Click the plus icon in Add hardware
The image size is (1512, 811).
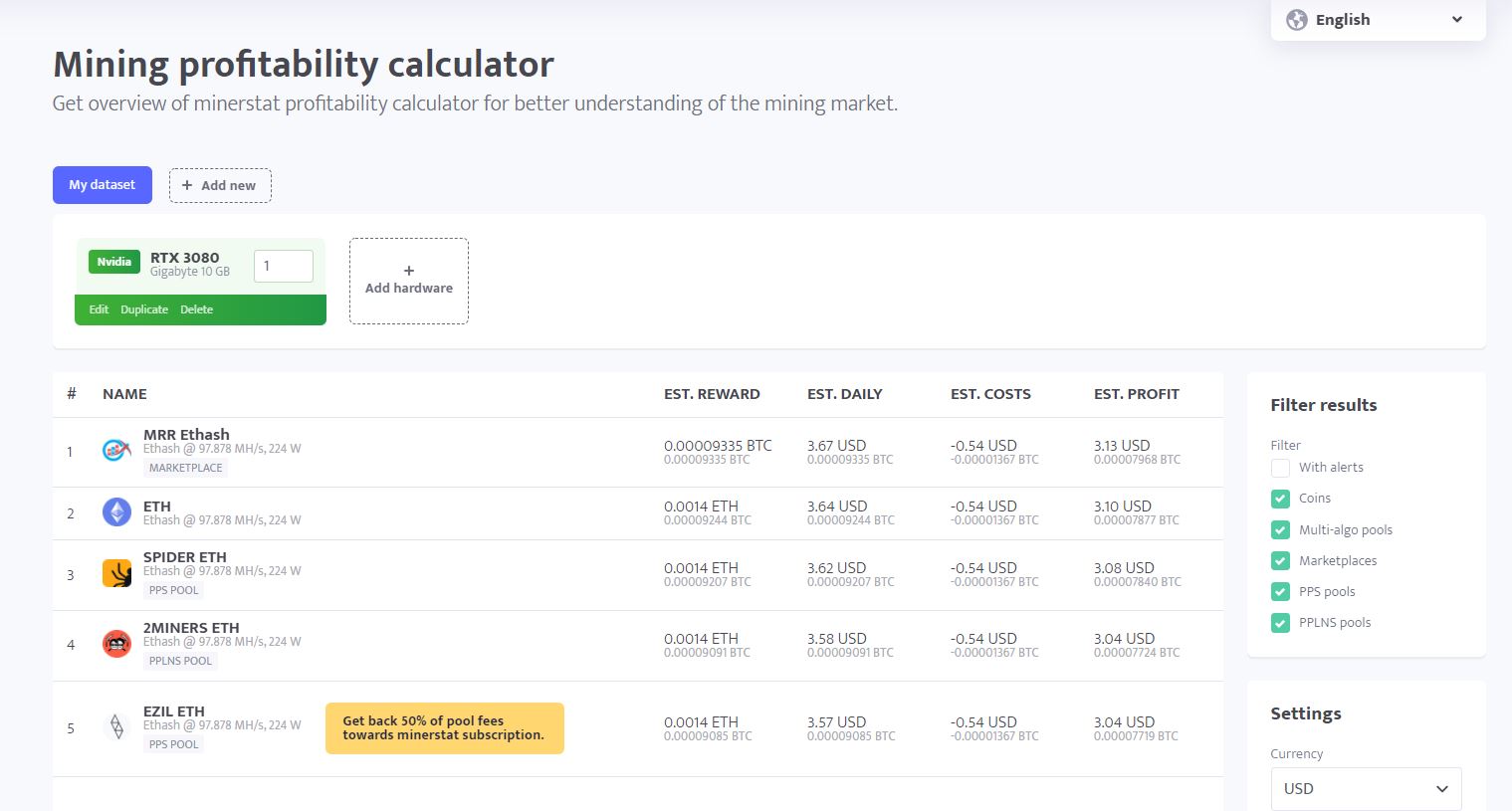pos(408,271)
